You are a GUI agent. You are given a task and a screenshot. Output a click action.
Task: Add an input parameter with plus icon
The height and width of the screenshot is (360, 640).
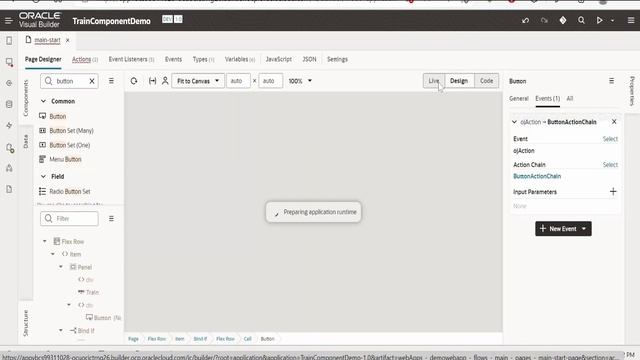pos(613,191)
